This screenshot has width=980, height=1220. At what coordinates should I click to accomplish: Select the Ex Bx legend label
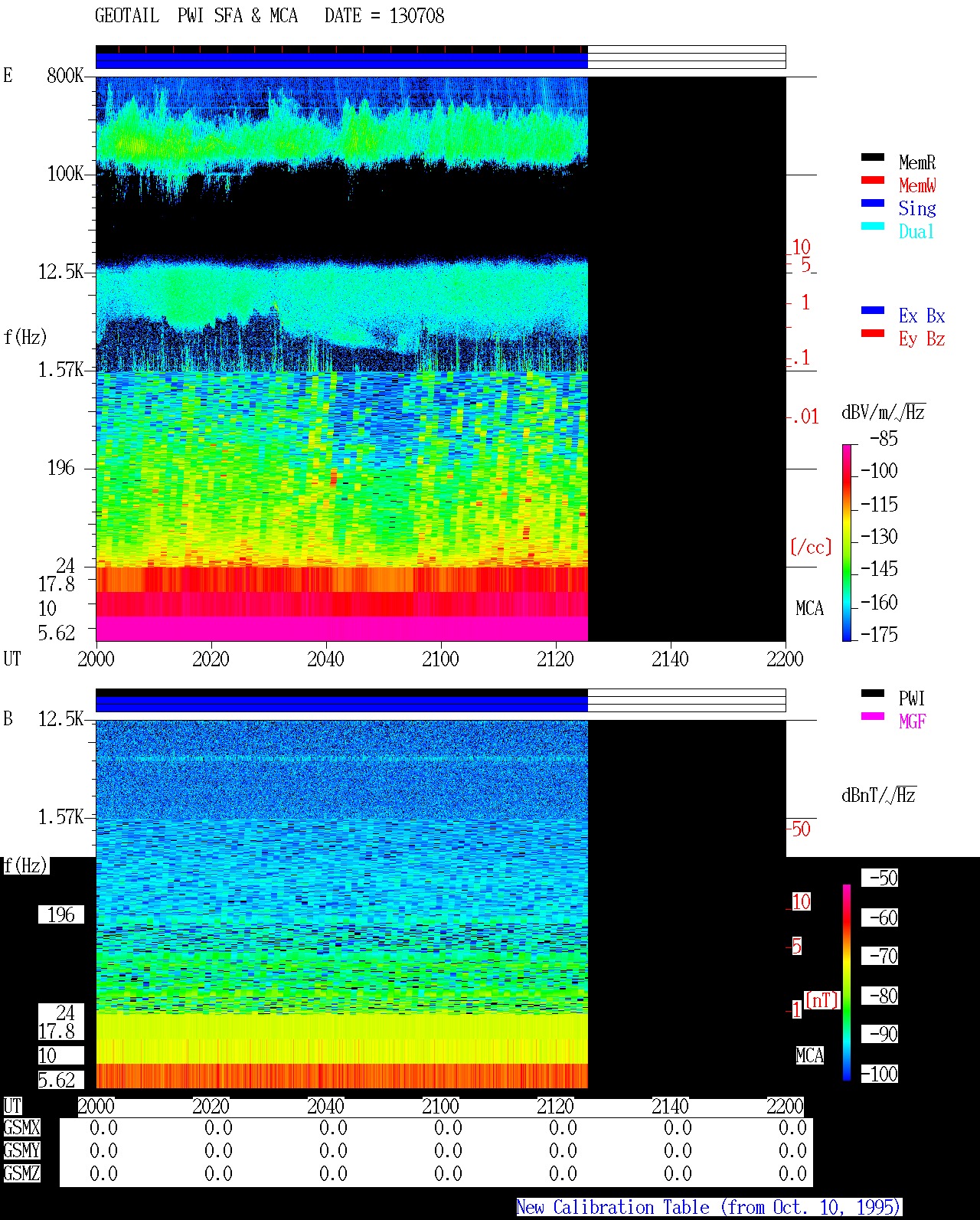(x=922, y=316)
